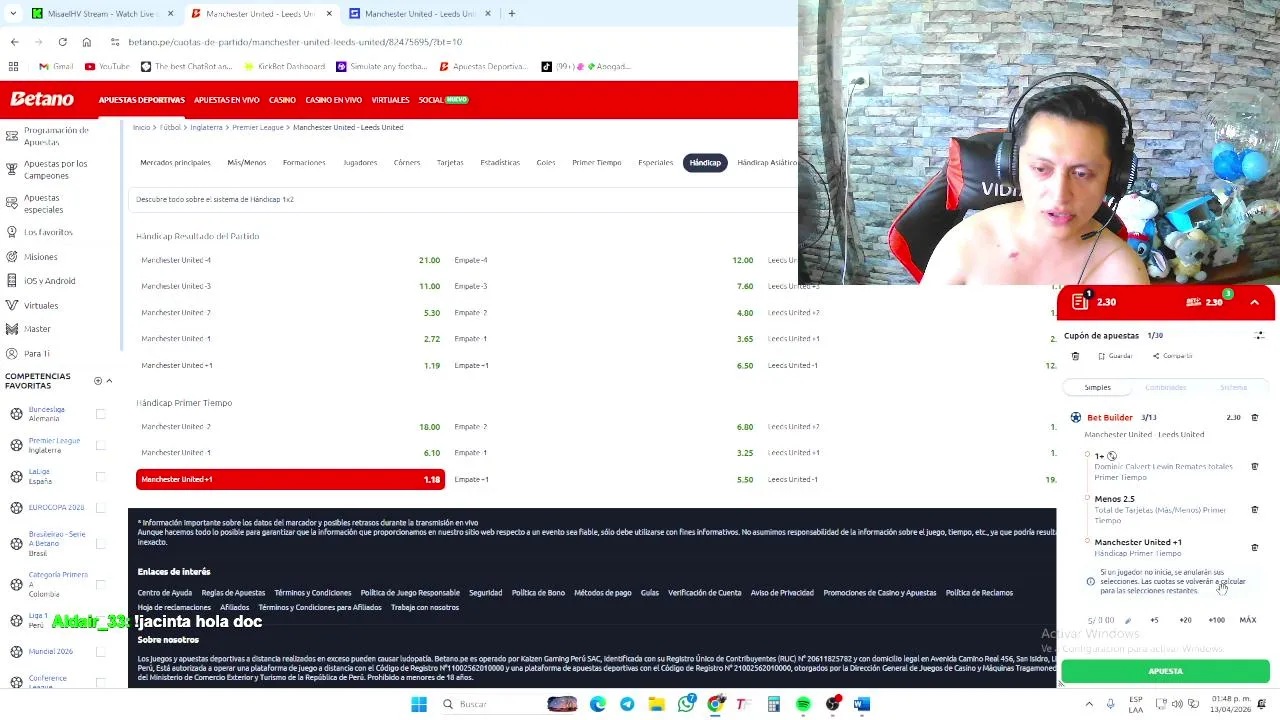Select the Hándicap market tab

point(705,162)
